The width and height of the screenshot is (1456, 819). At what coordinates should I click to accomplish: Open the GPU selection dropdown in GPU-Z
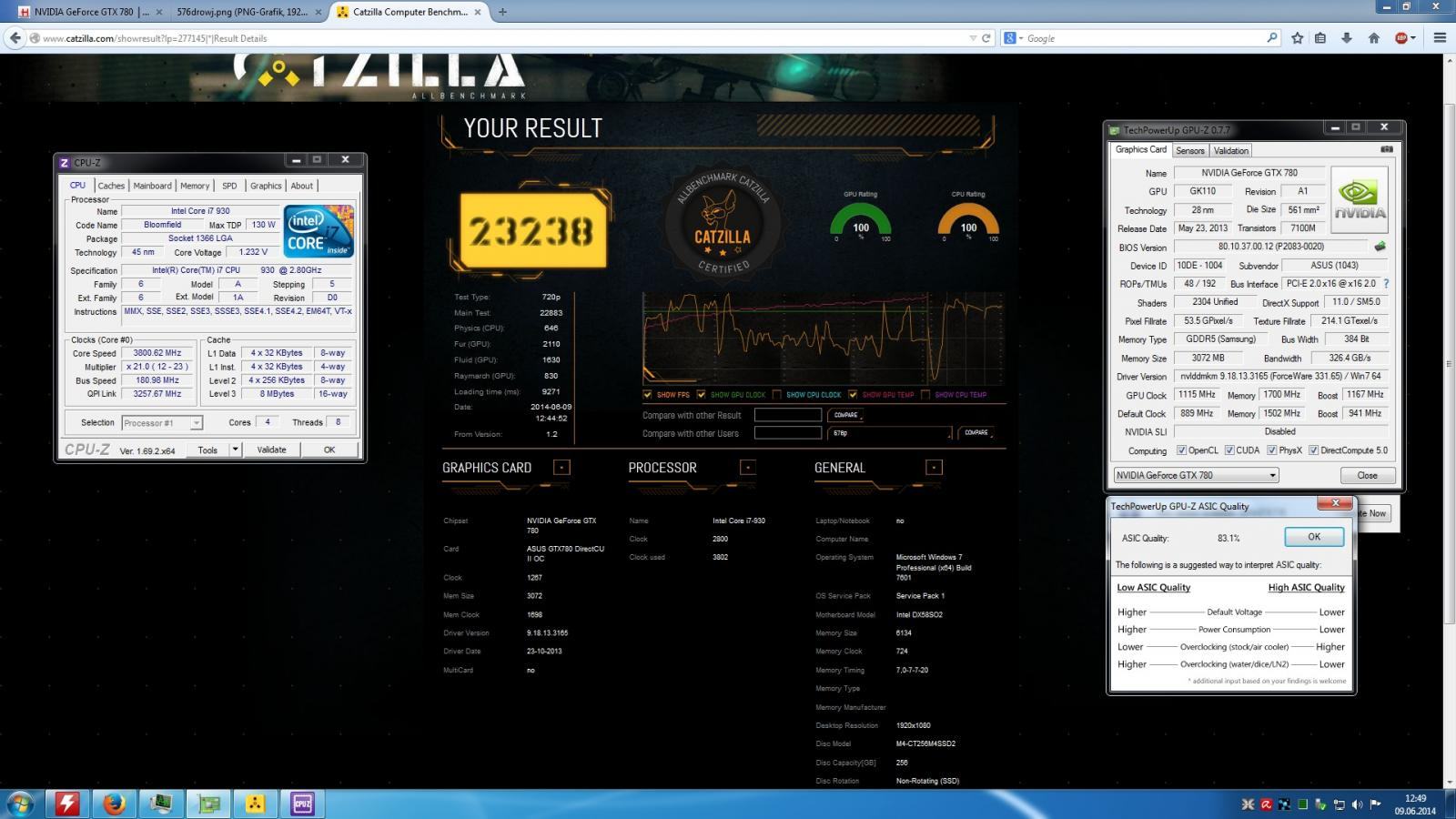click(1196, 475)
